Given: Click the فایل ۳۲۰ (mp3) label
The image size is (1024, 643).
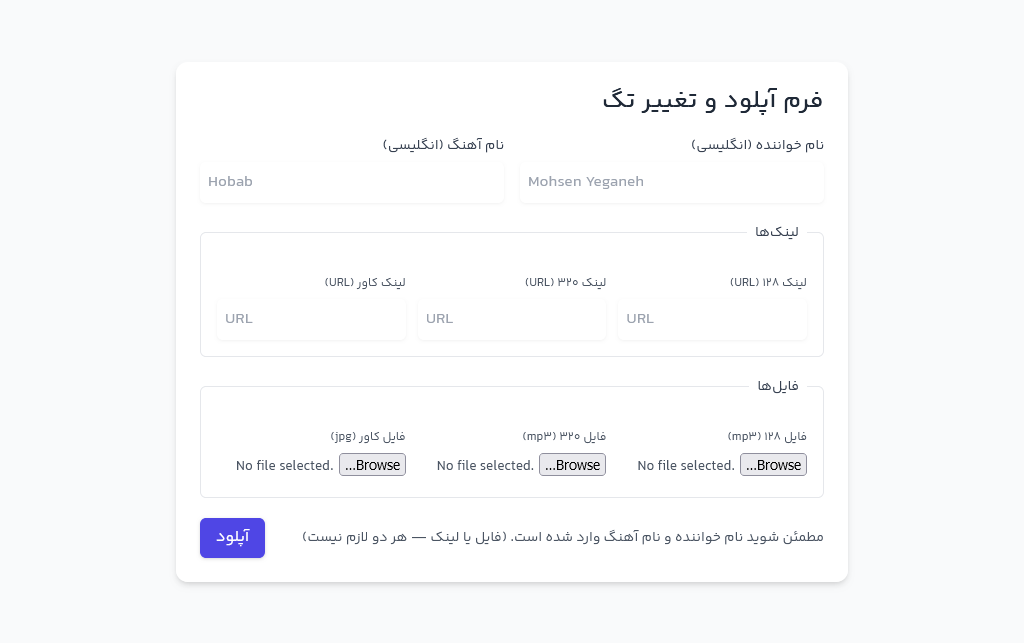Looking at the screenshot, I should pyautogui.click(x=564, y=436).
